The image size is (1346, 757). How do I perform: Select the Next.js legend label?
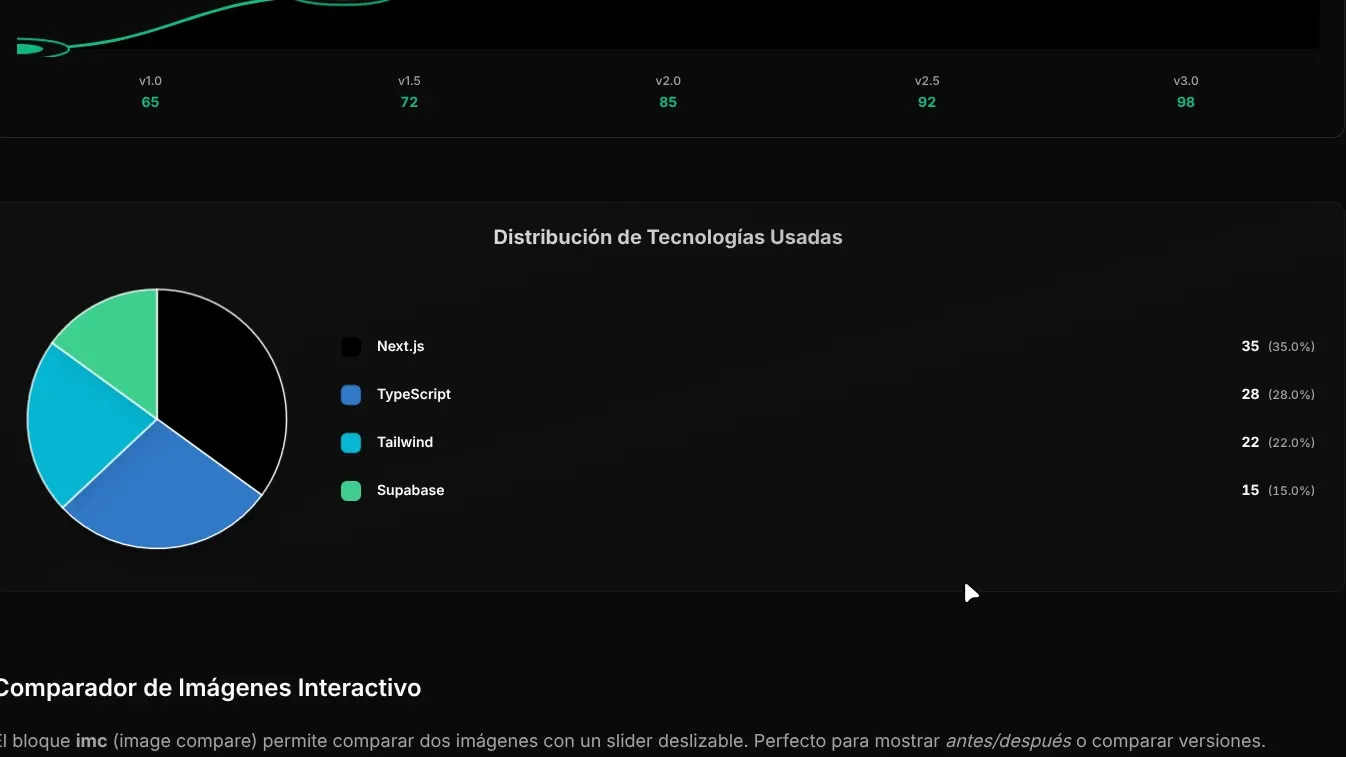[x=400, y=346]
